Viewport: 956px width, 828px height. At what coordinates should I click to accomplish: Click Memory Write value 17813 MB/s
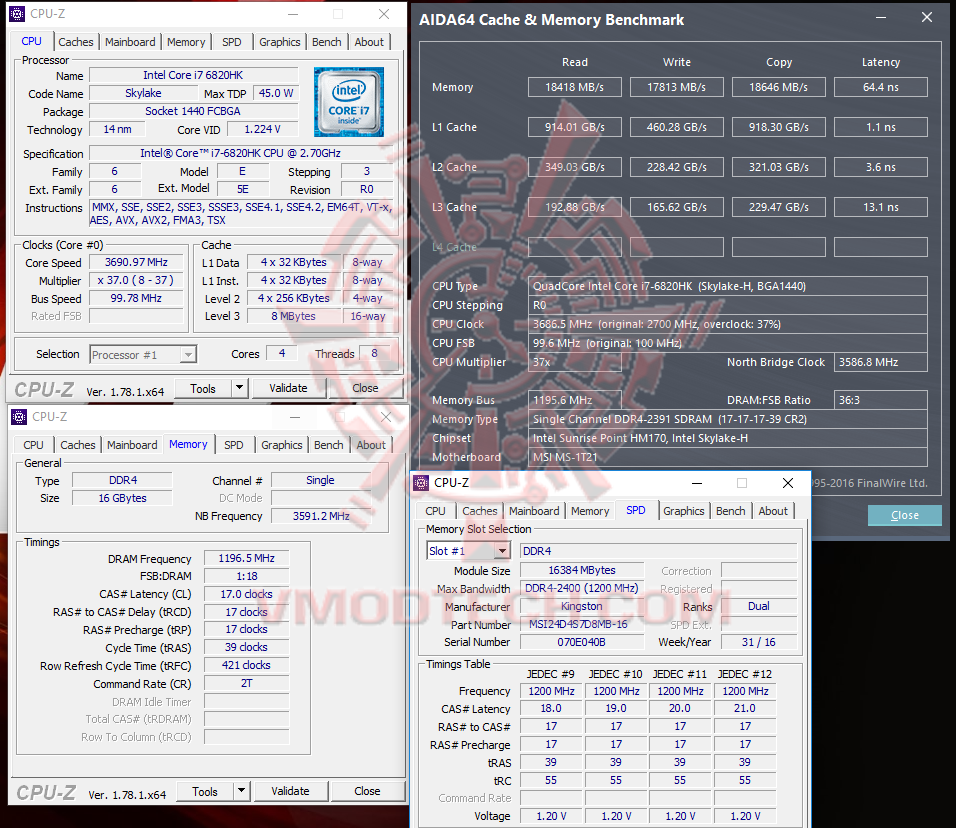tap(677, 87)
